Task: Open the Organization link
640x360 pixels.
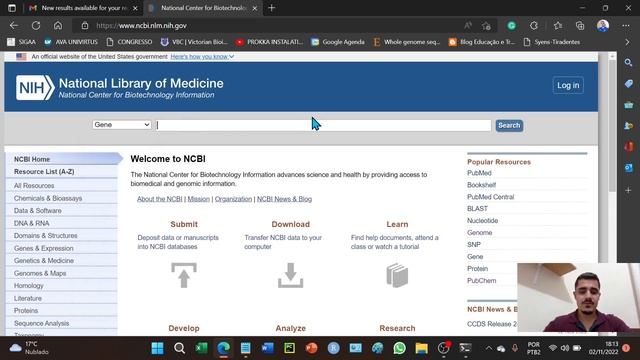Action: pyautogui.click(x=233, y=199)
